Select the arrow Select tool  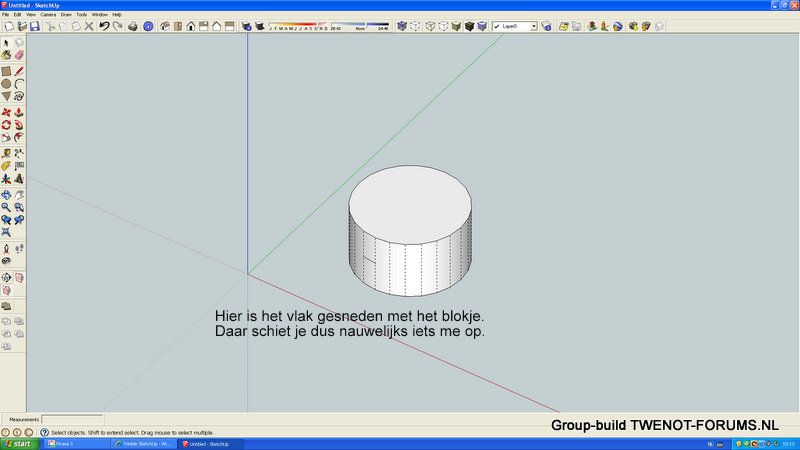pos(6,43)
